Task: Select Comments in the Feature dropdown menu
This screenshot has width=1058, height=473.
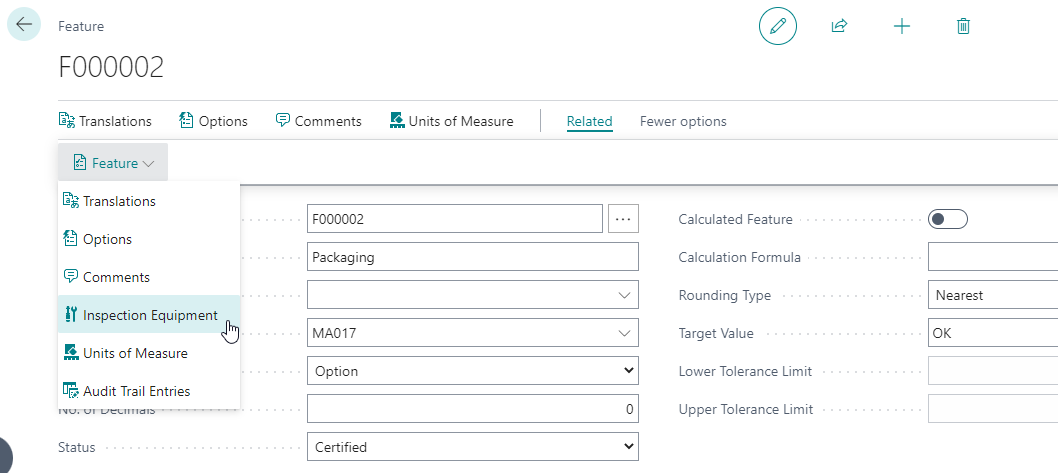Action: point(148,277)
